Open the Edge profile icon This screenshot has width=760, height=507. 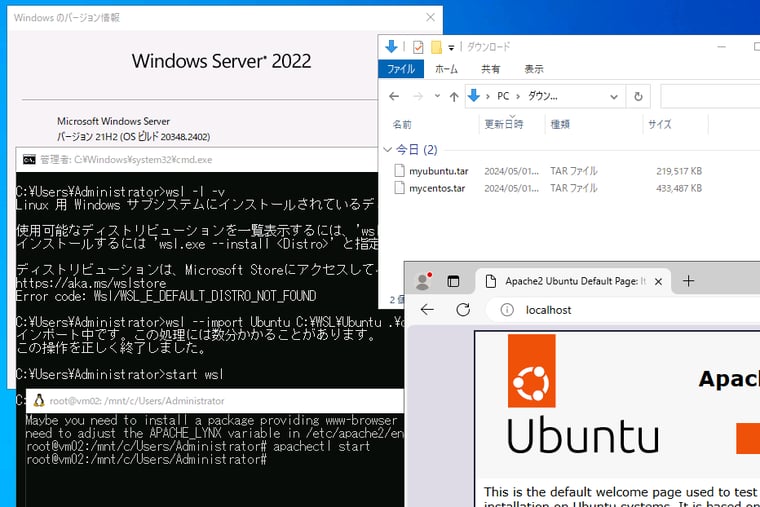pyautogui.click(x=423, y=281)
